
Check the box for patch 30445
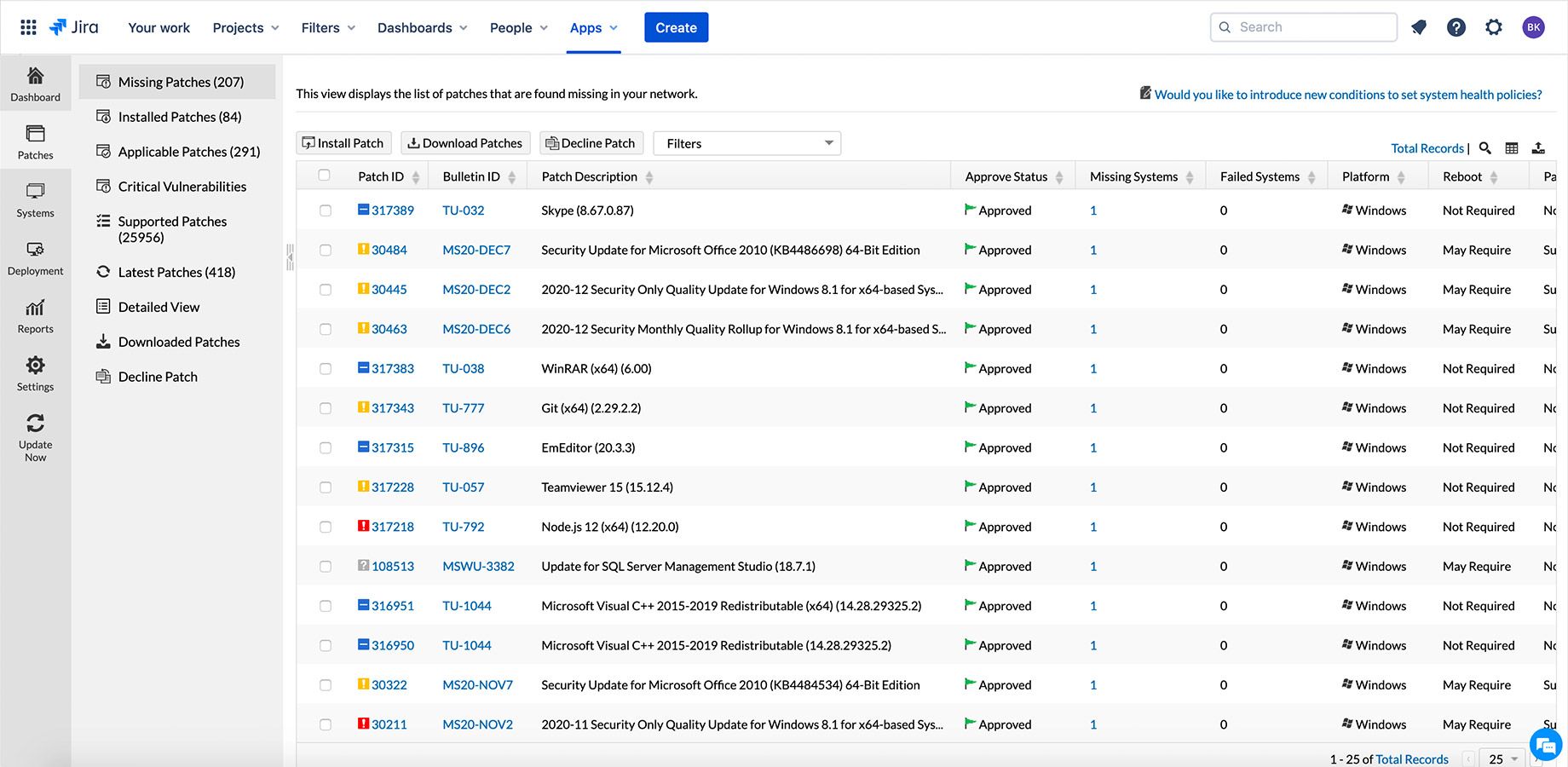click(326, 290)
